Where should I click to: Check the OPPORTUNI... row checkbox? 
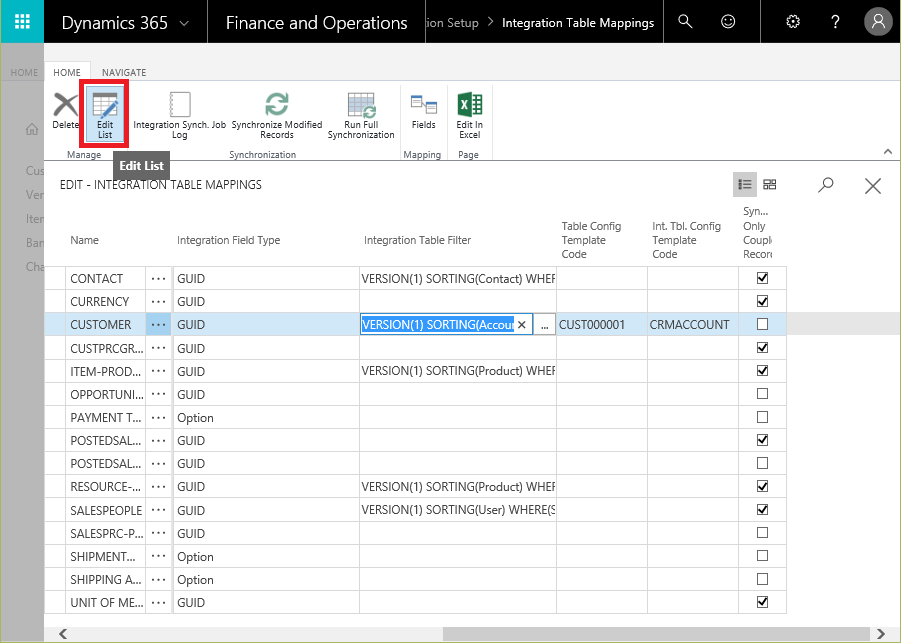pyautogui.click(x=763, y=394)
